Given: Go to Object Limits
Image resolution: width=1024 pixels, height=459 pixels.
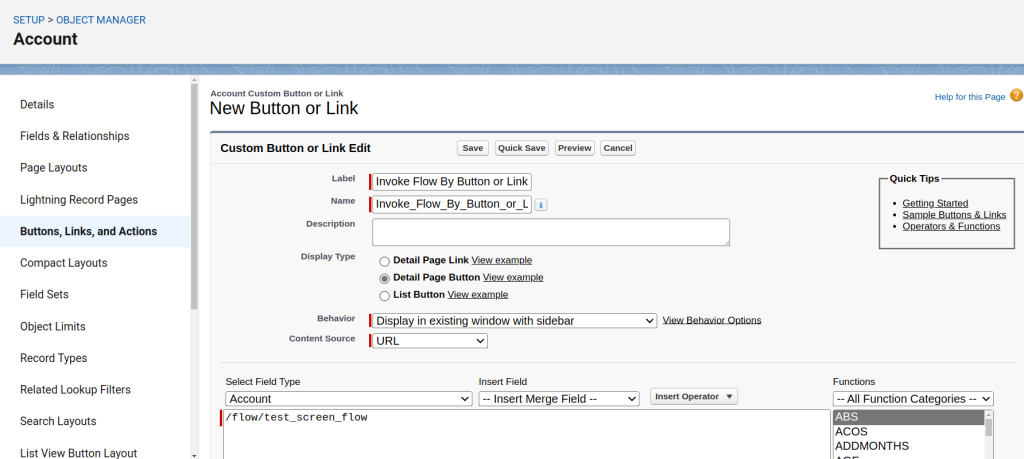Looking at the screenshot, I should pyautogui.click(x=53, y=326).
